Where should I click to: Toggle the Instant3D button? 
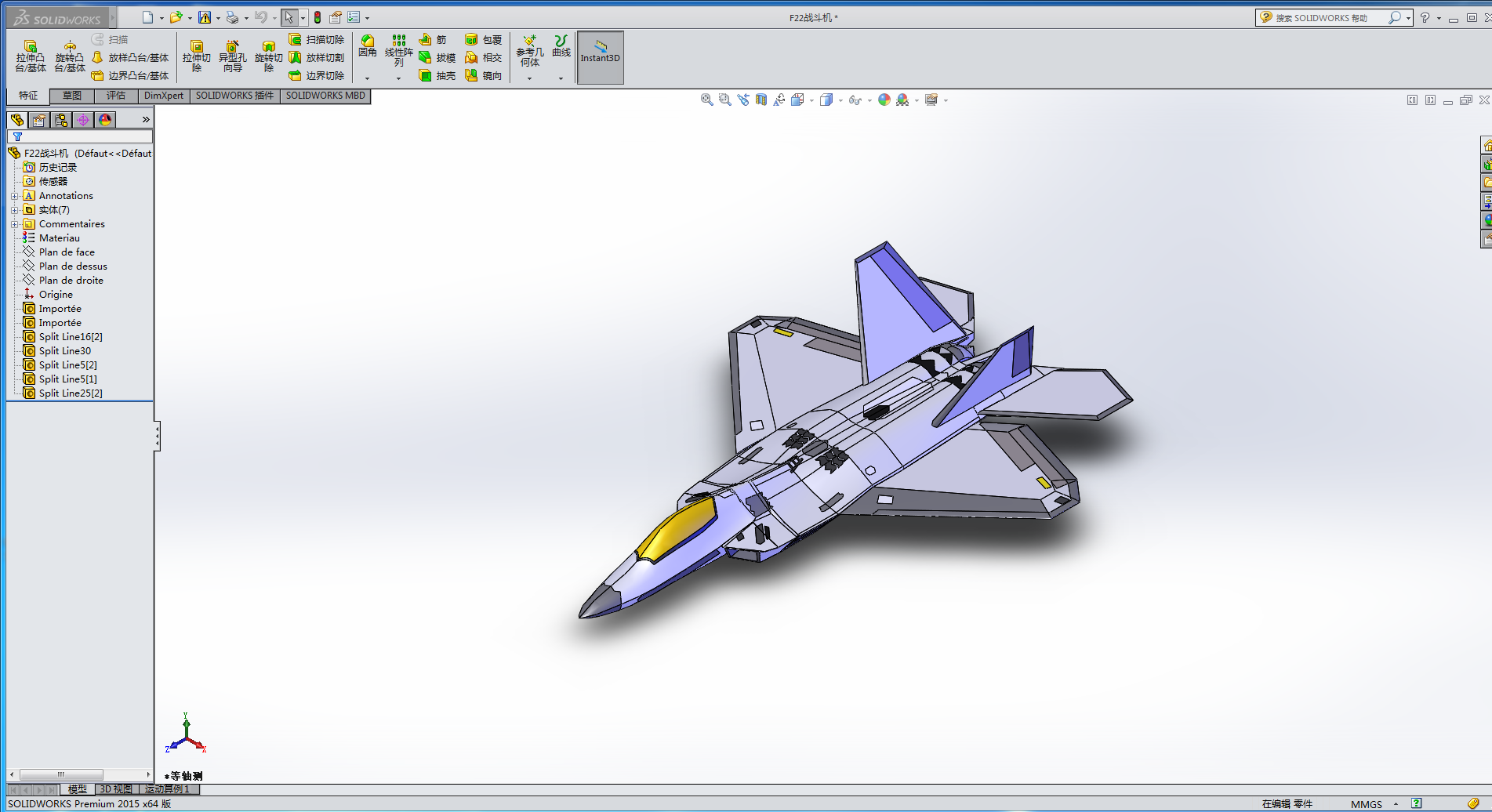tap(601, 57)
